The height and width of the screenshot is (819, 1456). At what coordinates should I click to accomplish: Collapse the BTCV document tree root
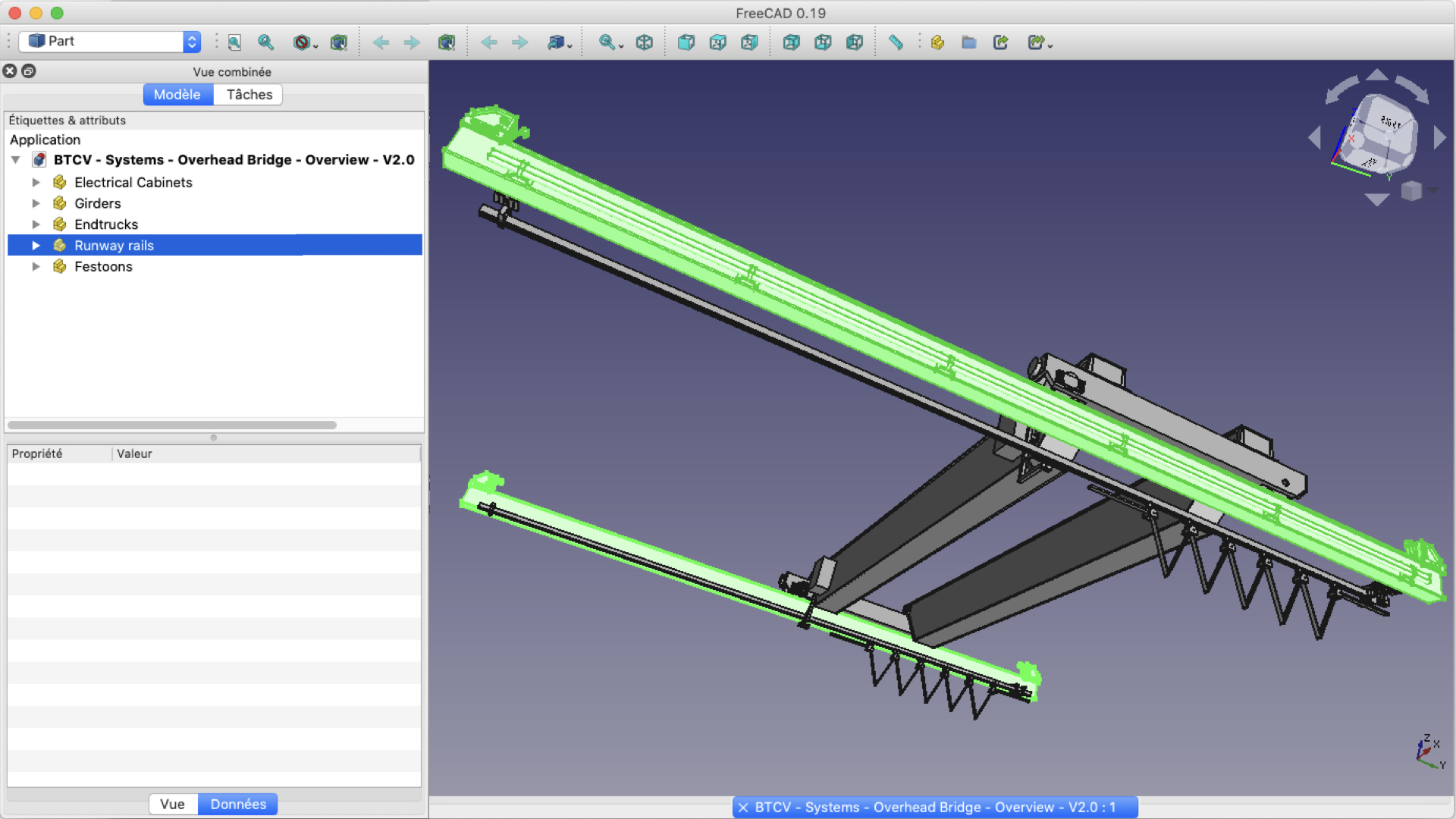[16, 160]
